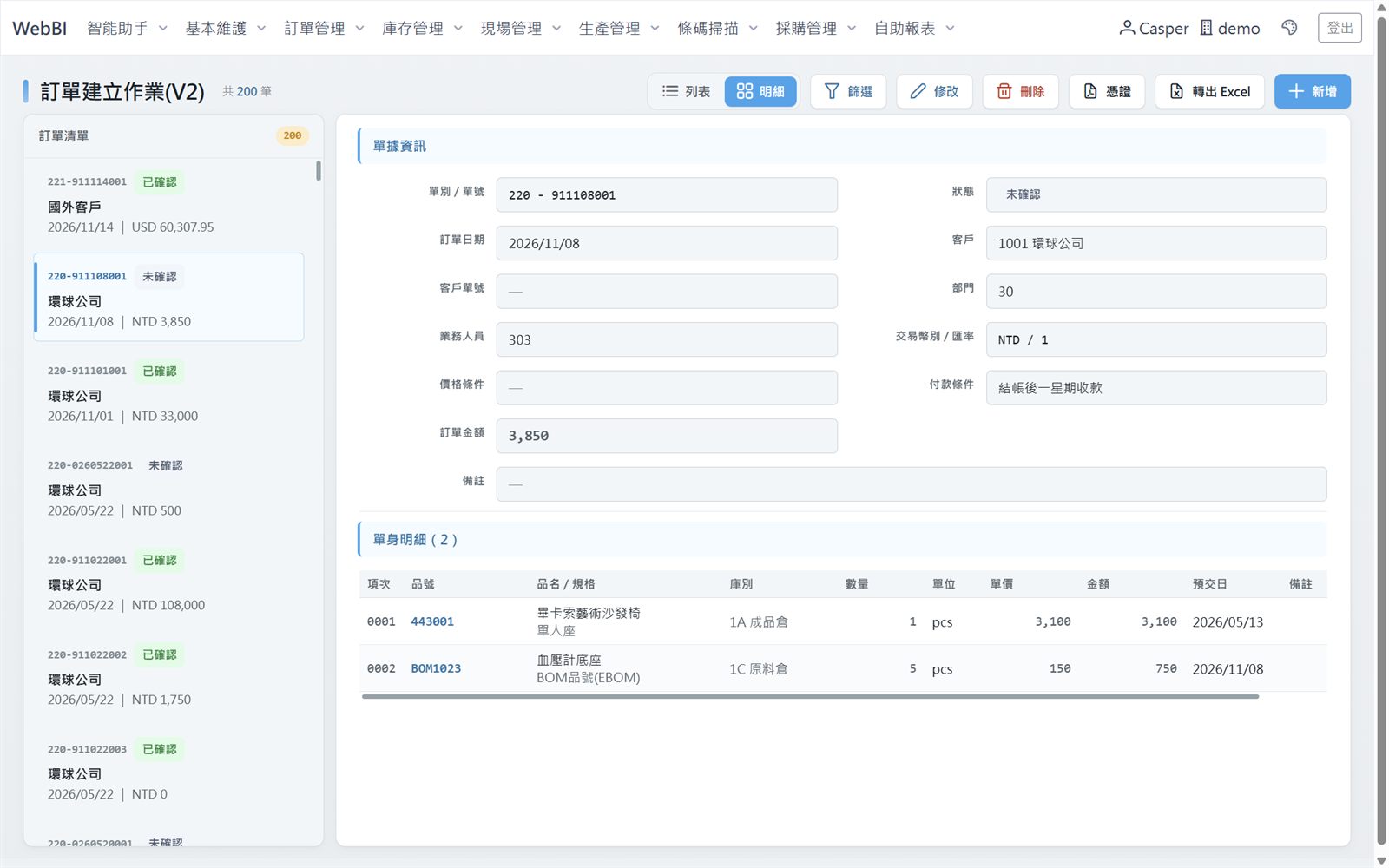
Task: Expand the 智能助手 menu chevron
Action: click(x=162, y=28)
